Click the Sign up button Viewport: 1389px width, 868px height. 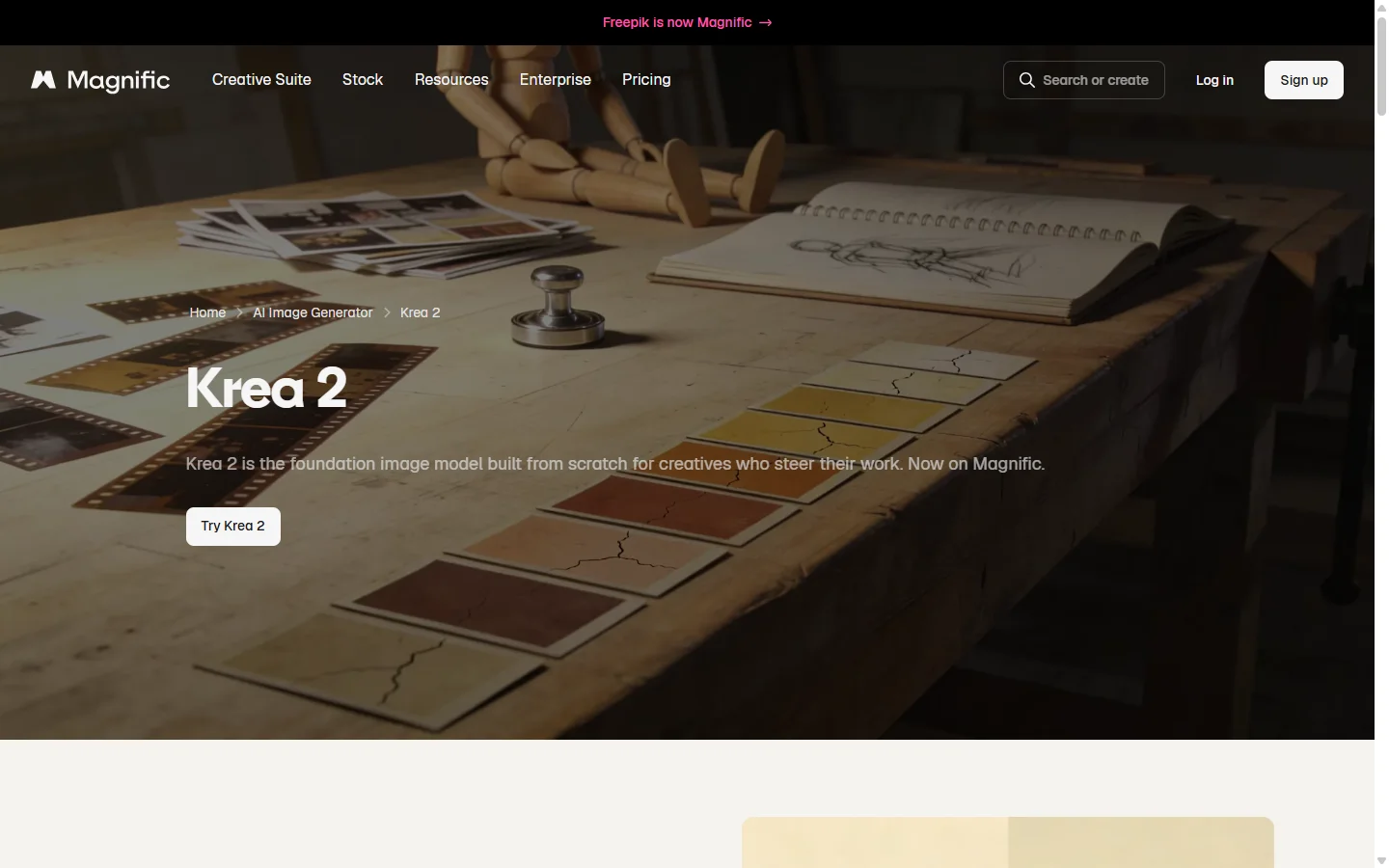coord(1304,80)
